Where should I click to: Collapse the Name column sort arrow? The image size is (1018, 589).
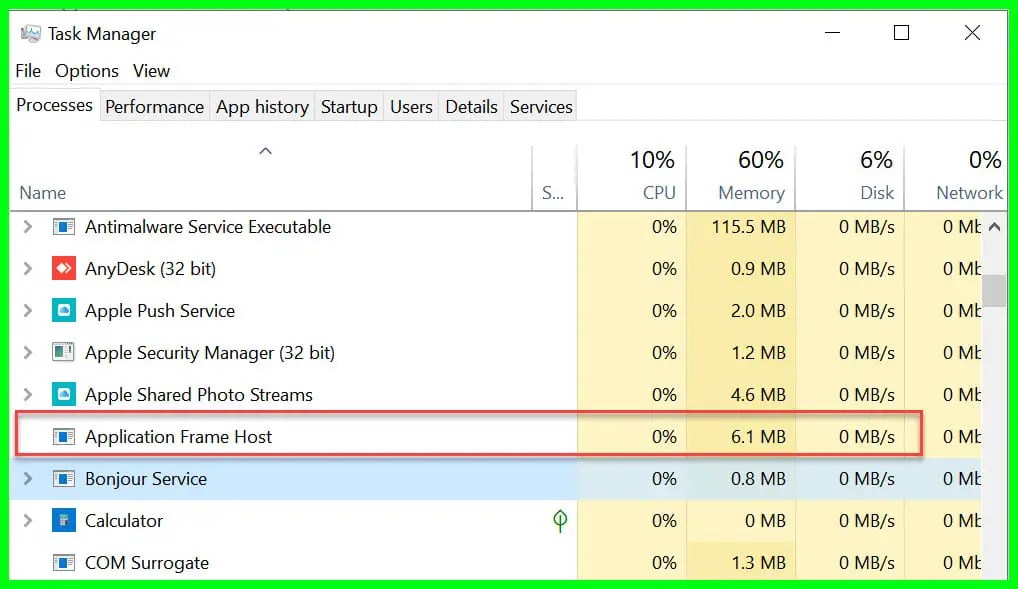click(x=265, y=150)
